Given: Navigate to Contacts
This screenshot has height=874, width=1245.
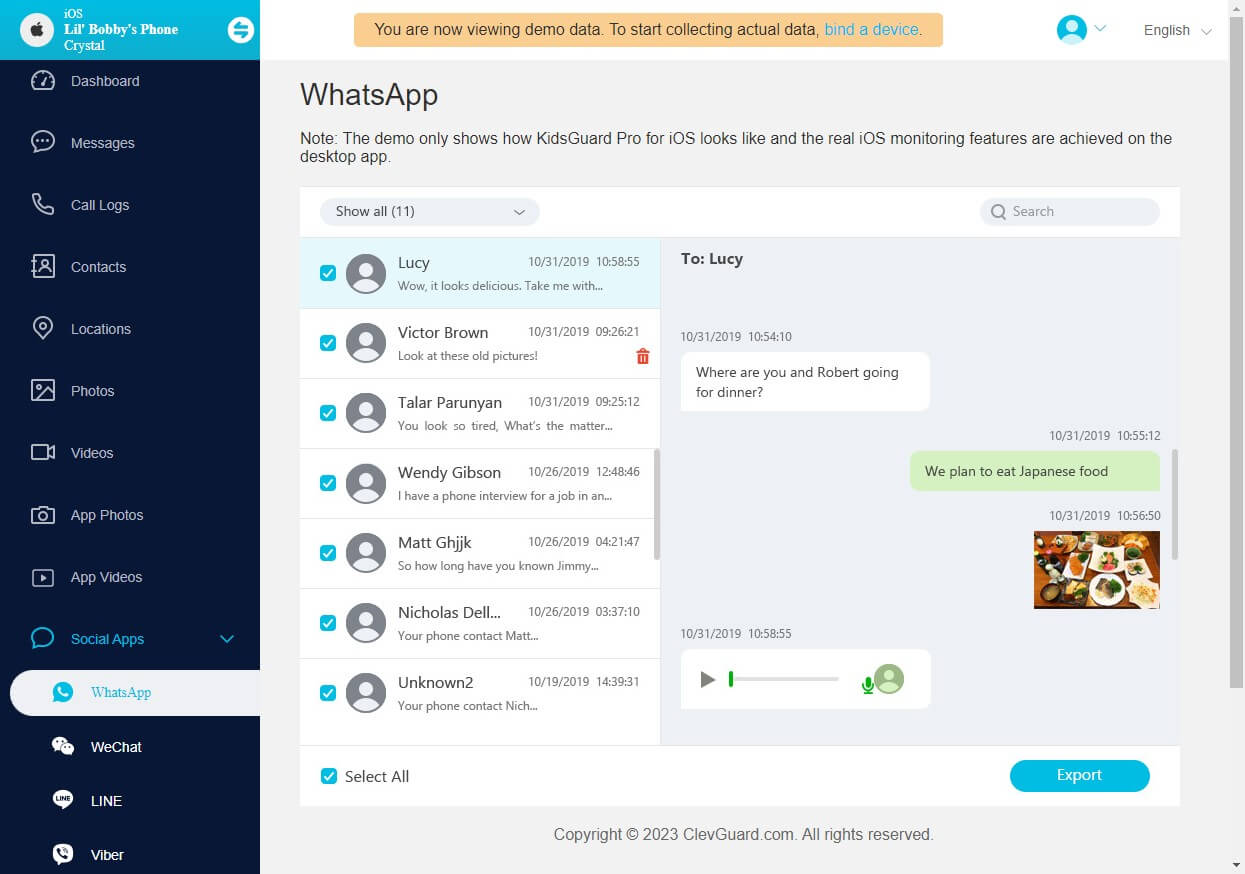Looking at the screenshot, I should pyautogui.click(x=130, y=267).
